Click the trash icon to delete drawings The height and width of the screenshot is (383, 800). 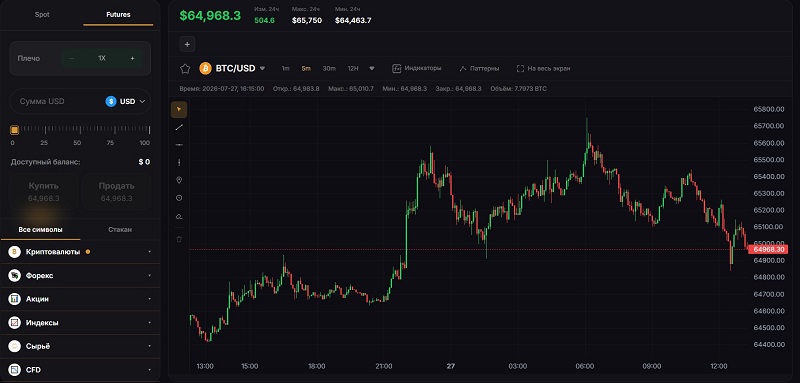(x=179, y=239)
